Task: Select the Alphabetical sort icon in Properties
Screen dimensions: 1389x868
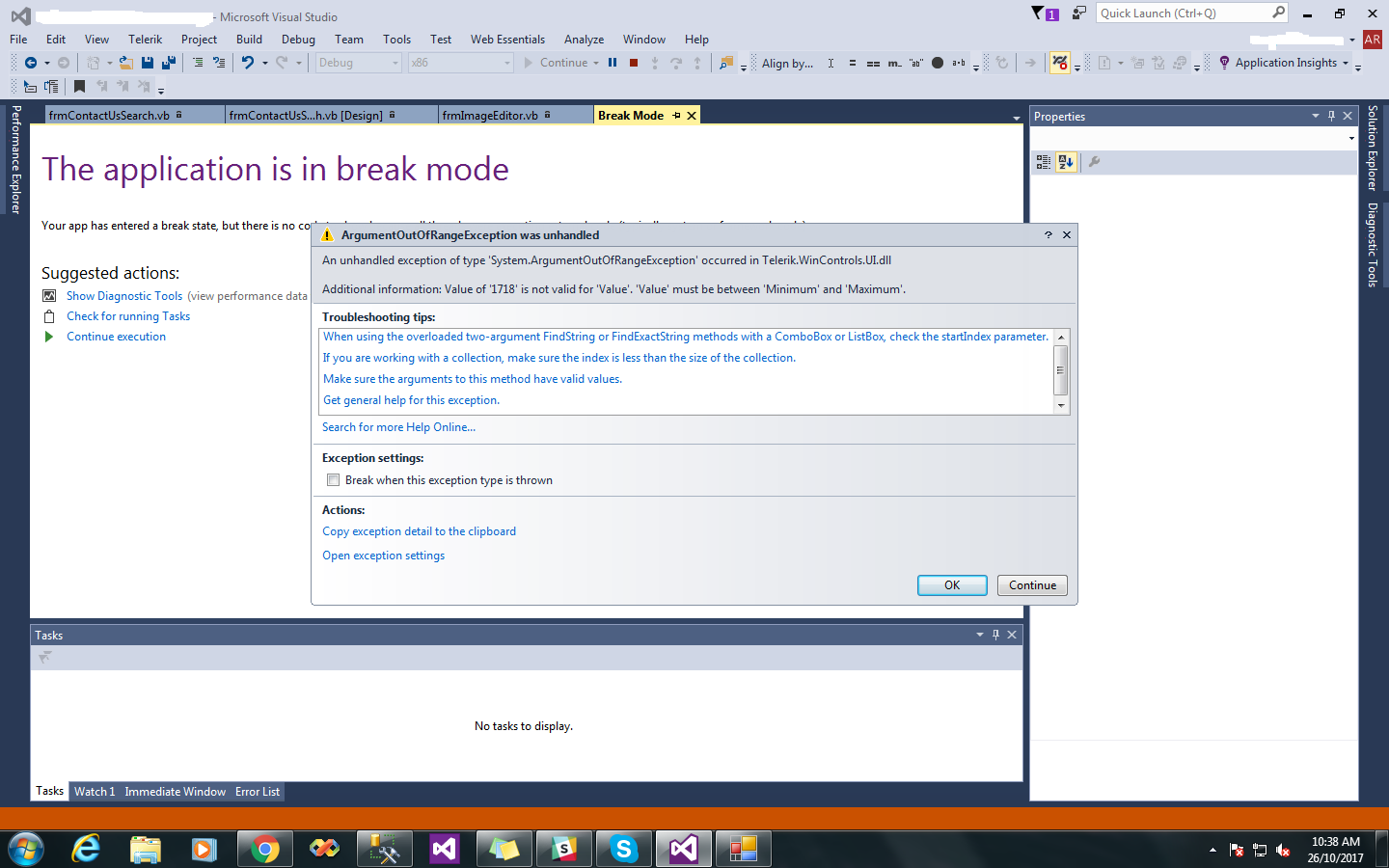Action: click(1066, 162)
